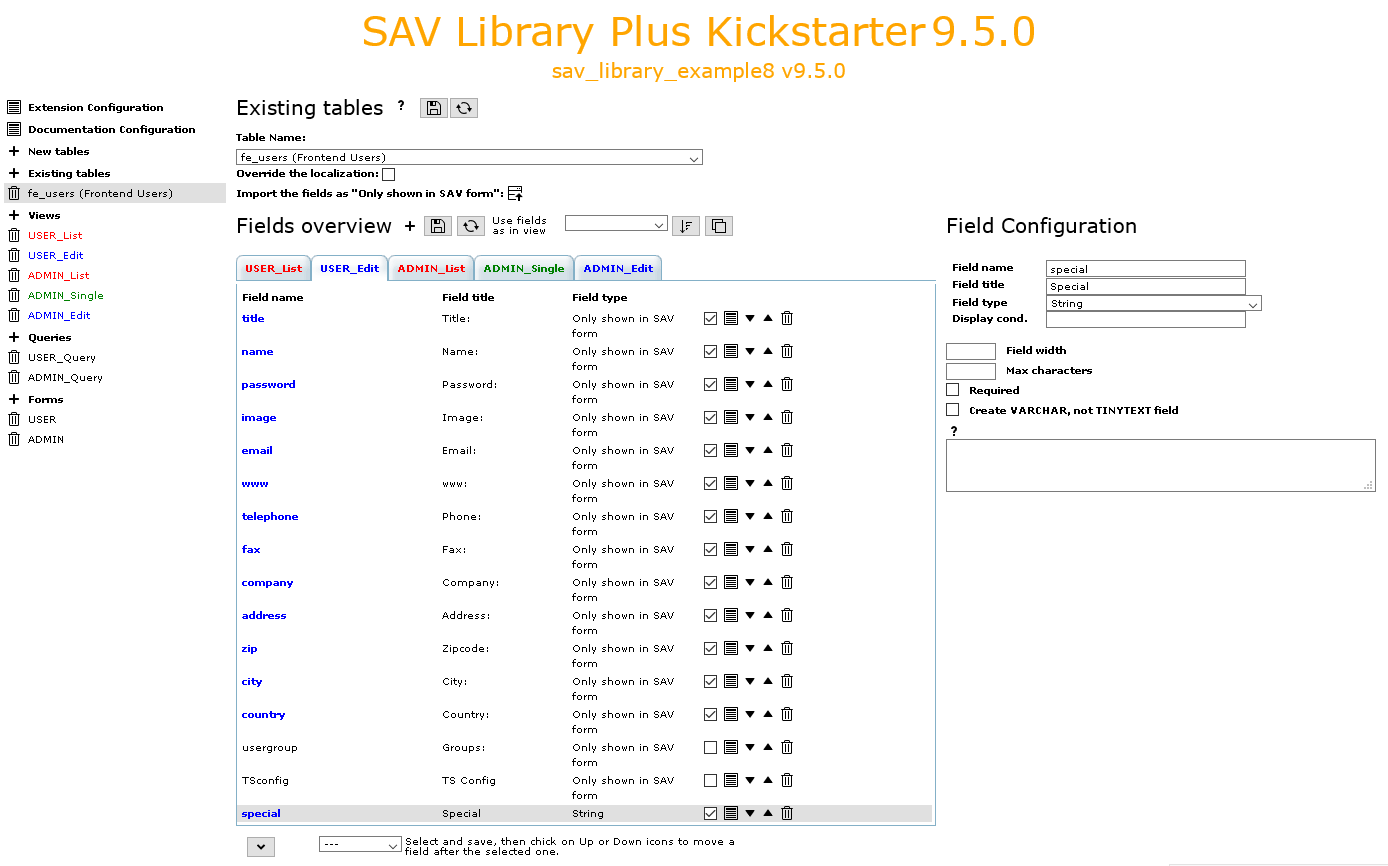Move the company field up
This screenshot has height=866, width=1388.
(768, 582)
